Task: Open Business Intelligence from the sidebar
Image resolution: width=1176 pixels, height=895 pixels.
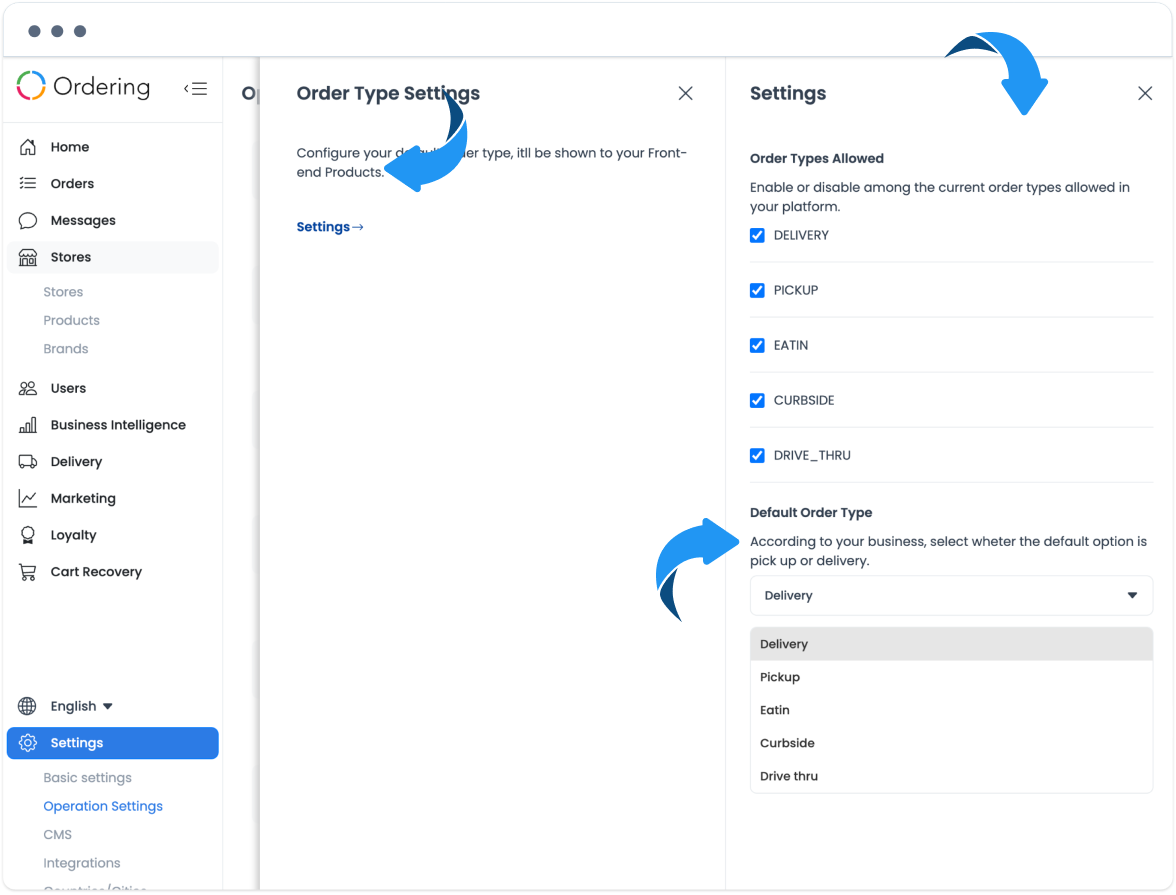Action: pyautogui.click(x=112, y=425)
